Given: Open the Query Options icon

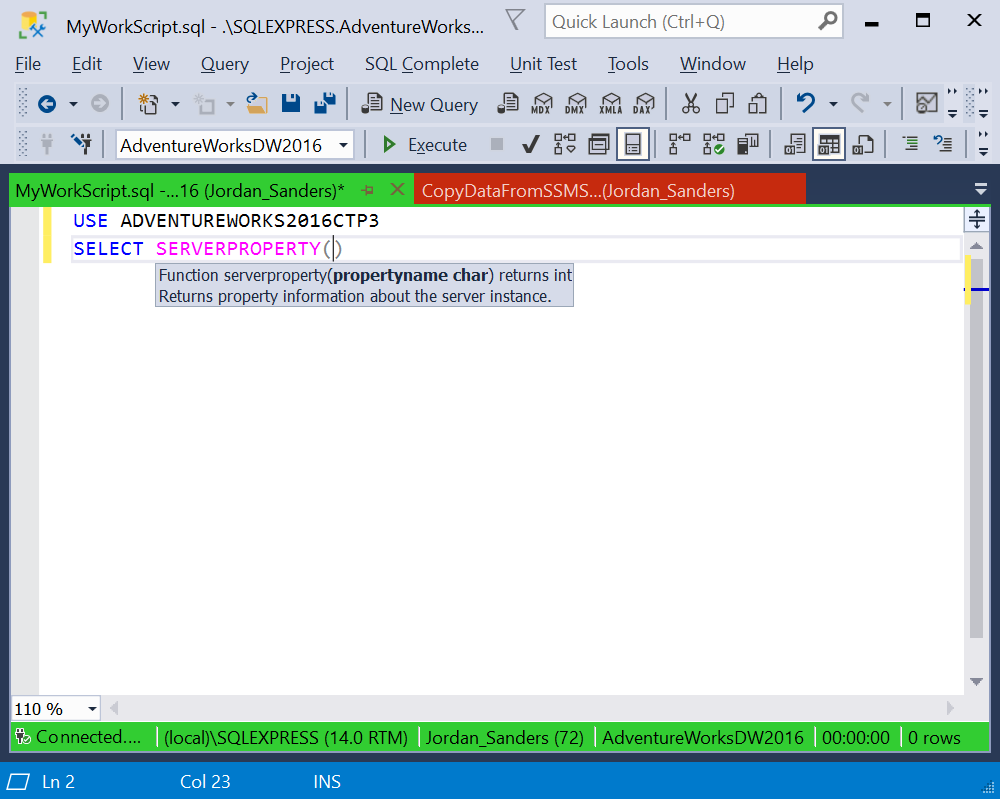Looking at the screenshot, I should pos(599,145).
